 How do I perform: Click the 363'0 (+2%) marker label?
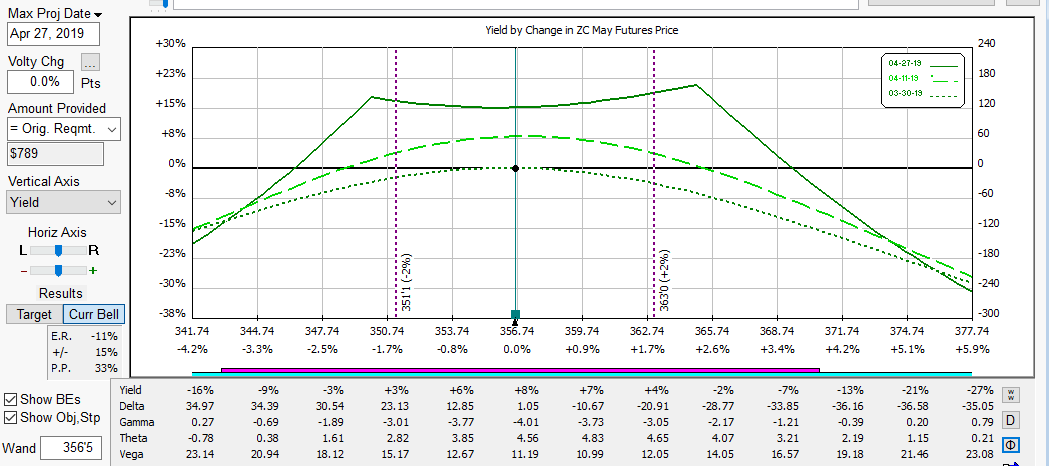tap(664, 281)
